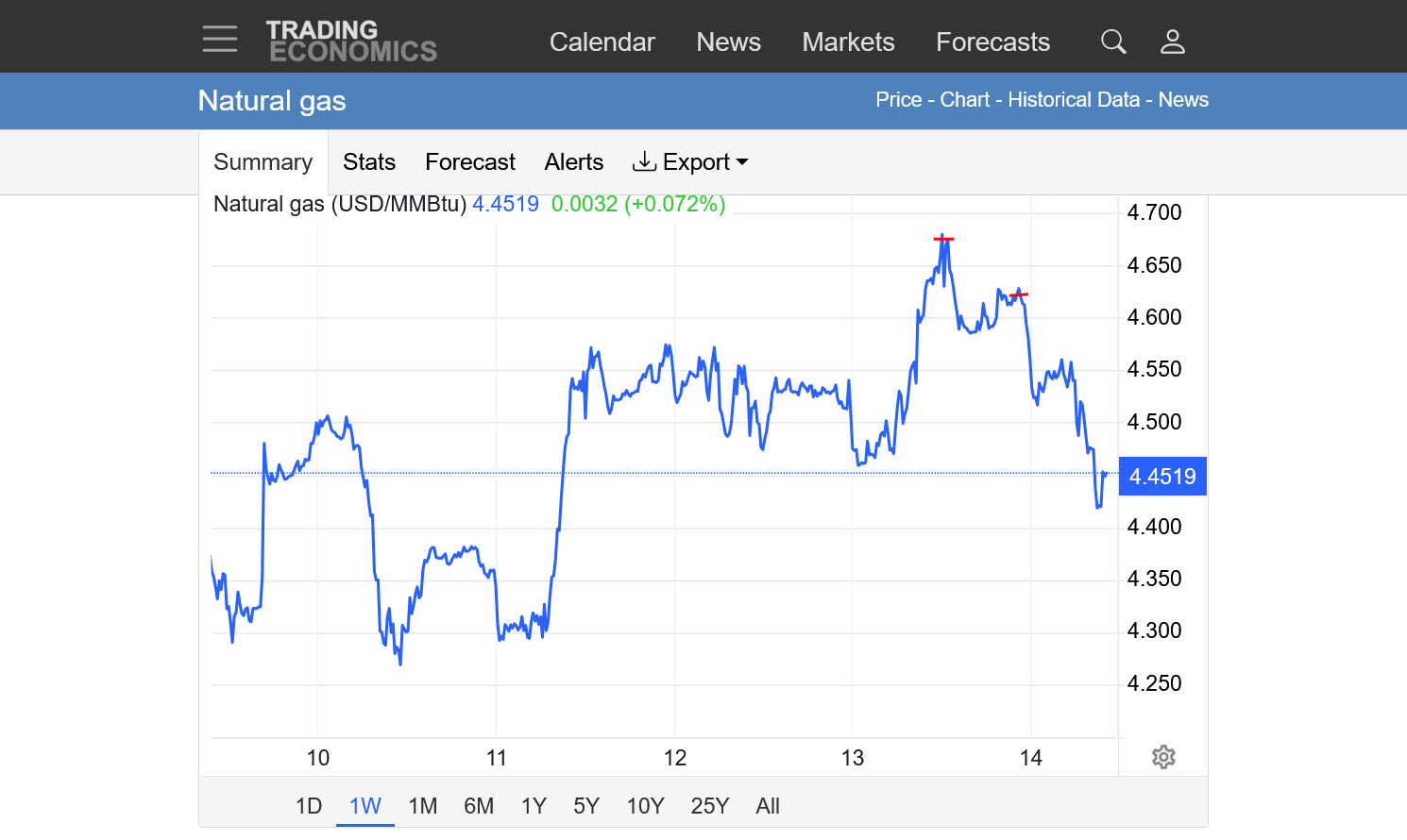Select the 1M time range
Image resolution: width=1407 pixels, height=840 pixels.
coord(422,806)
